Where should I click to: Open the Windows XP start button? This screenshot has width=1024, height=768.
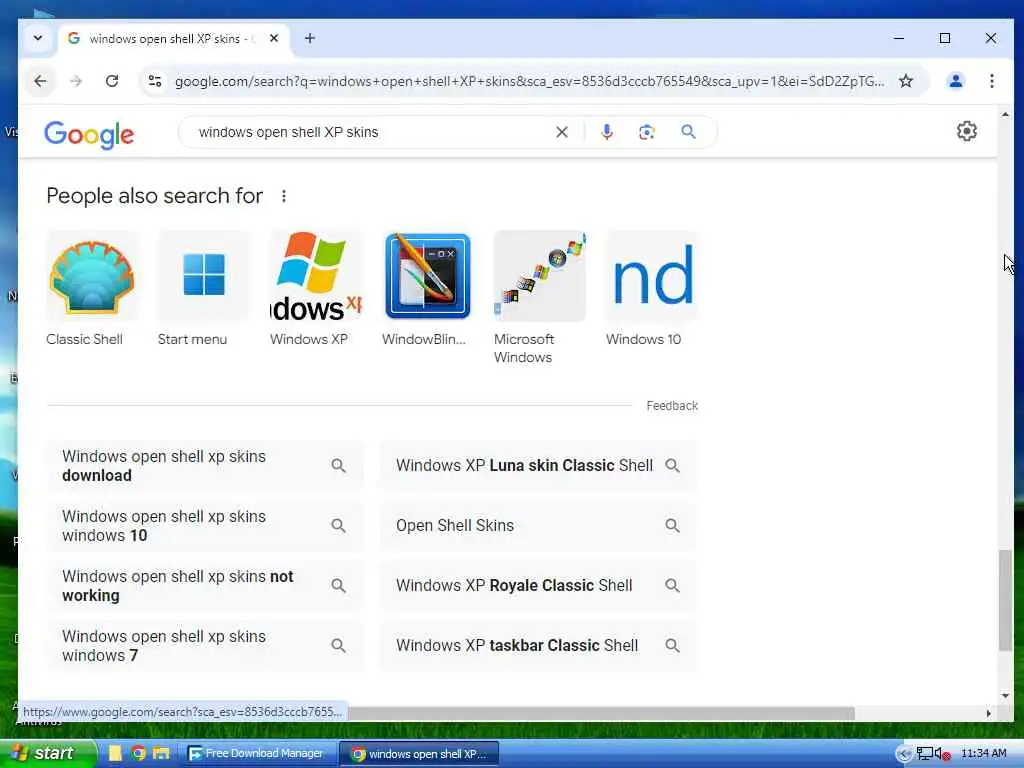tap(47, 754)
